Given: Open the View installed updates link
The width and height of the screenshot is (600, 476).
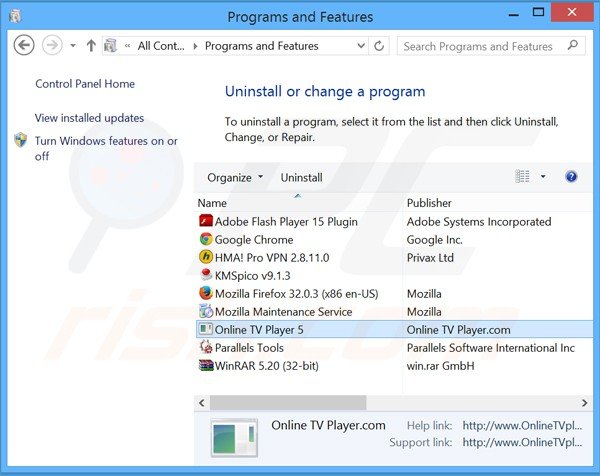Looking at the screenshot, I should [90, 118].
